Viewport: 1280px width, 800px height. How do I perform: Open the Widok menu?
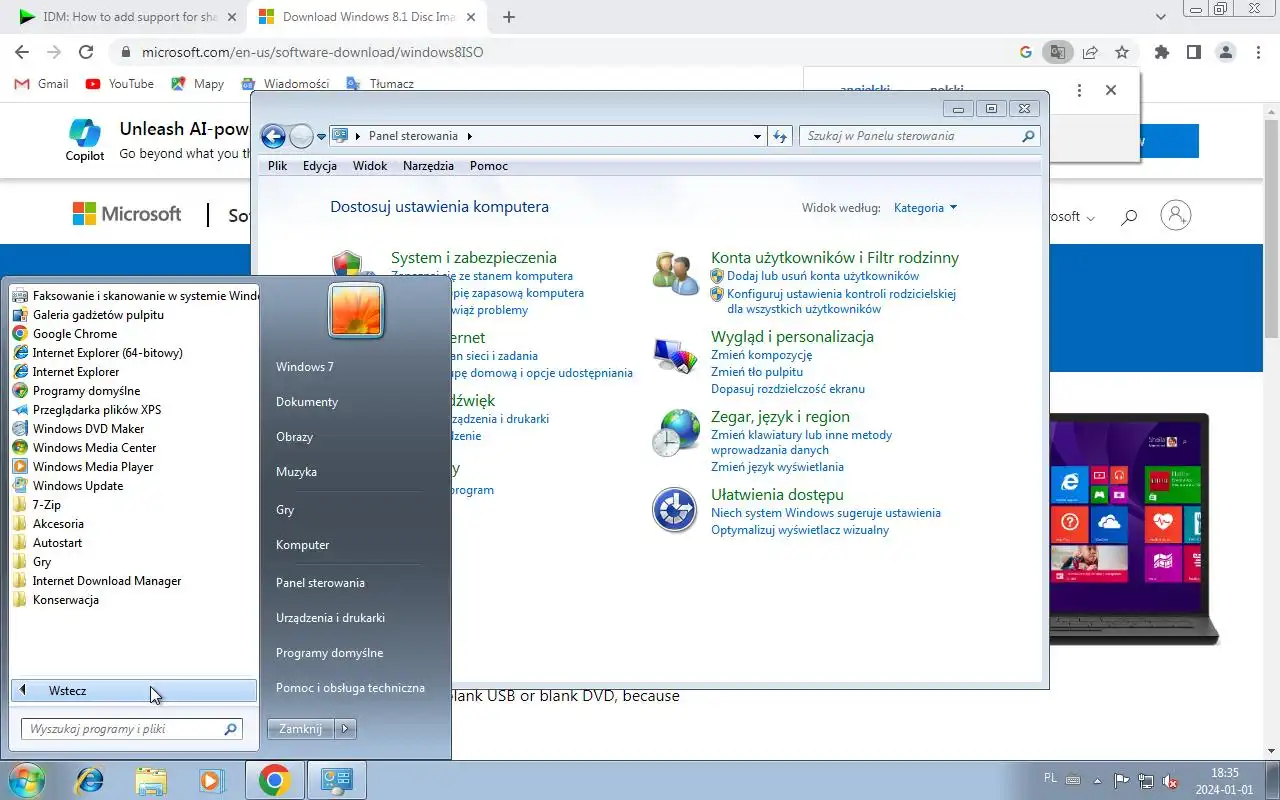(x=370, y=166)
